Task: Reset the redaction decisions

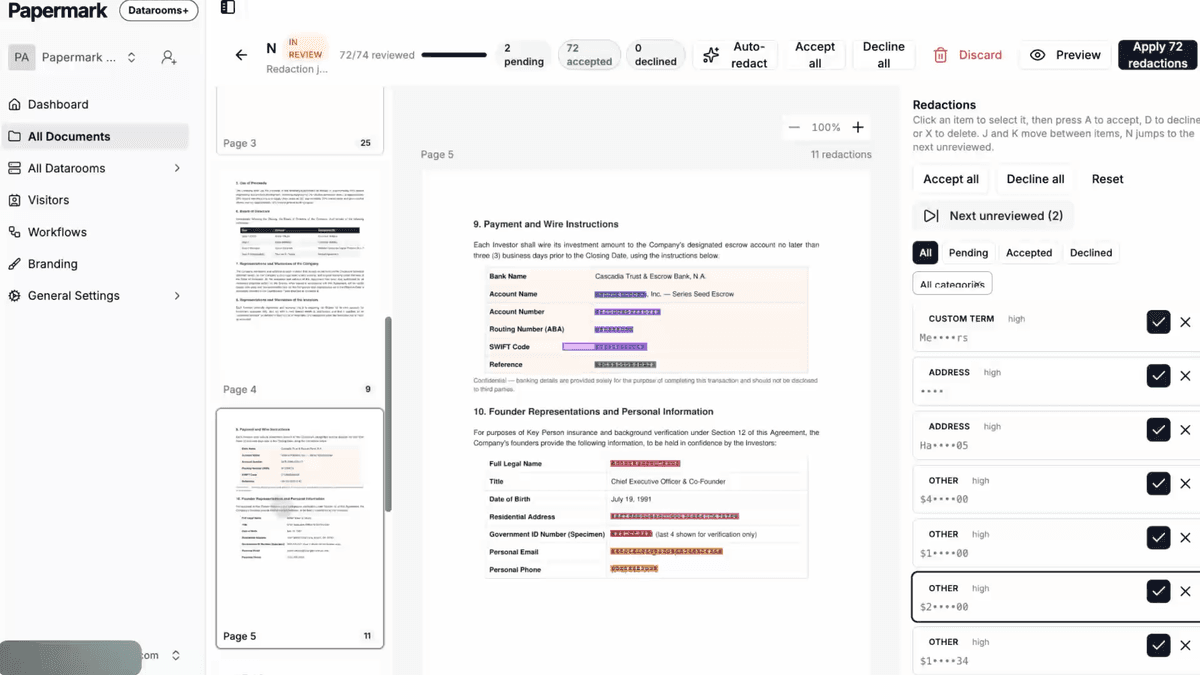Action: [x=1107, y=179]
